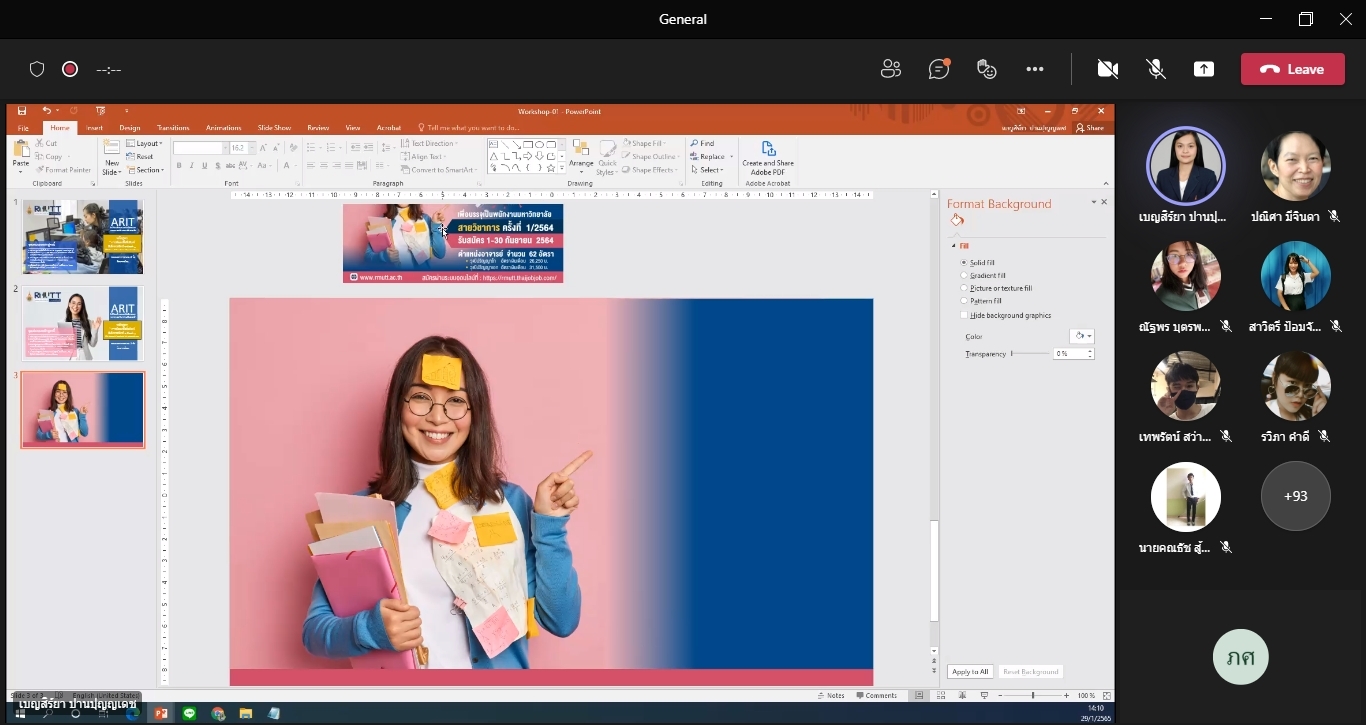Select Solid fill radio button
This screenshot has height=725, width=1366.
964,263
